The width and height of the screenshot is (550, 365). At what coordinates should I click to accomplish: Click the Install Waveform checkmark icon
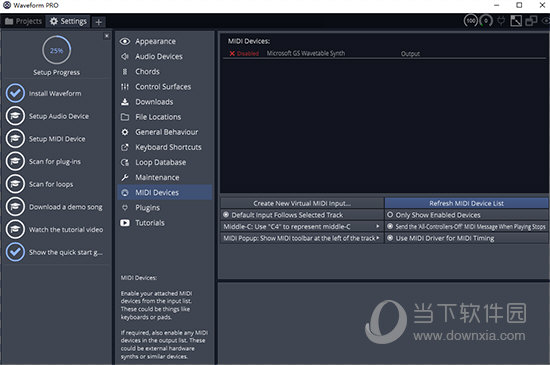point(15,93)
